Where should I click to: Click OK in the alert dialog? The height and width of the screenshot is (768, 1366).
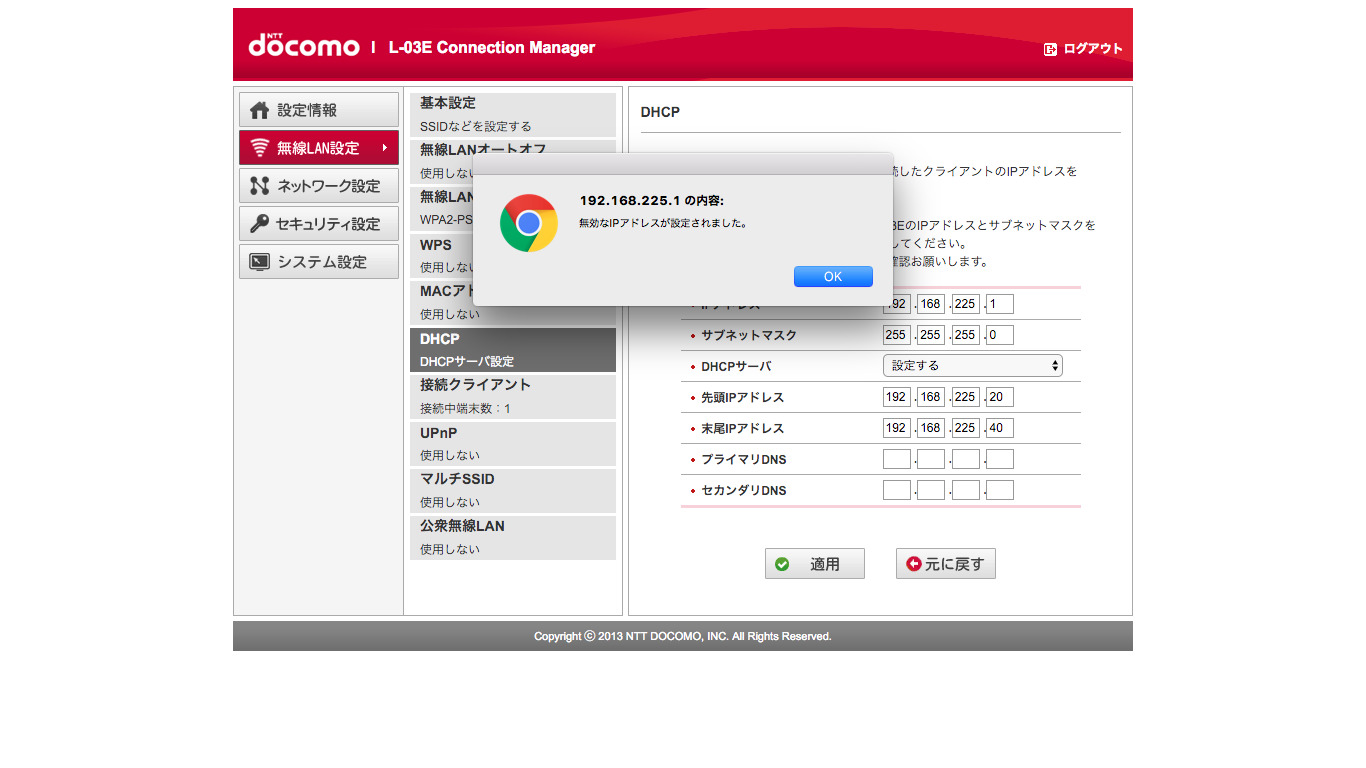point(833,277)
